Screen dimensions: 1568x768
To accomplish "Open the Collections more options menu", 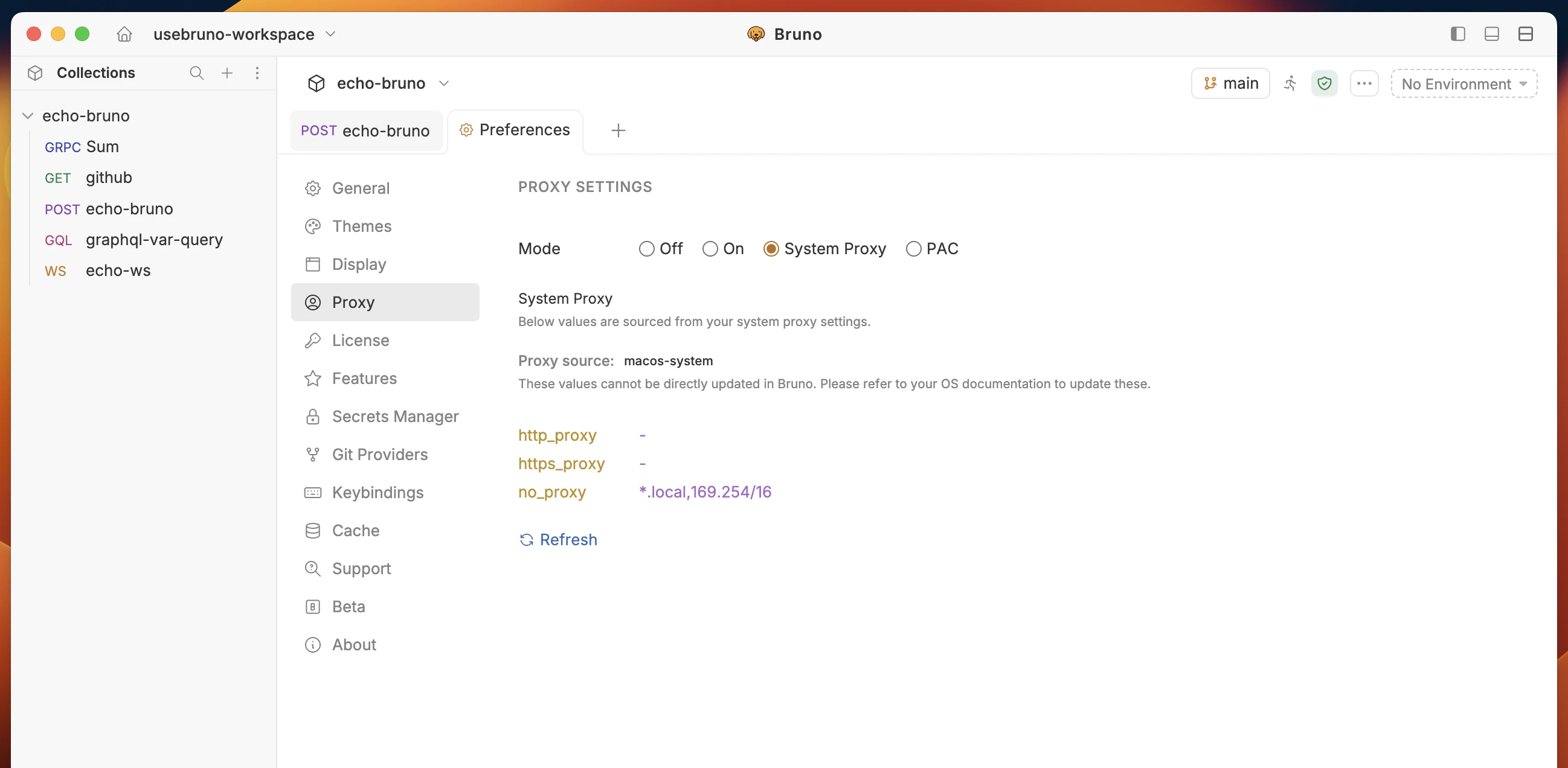I will coord(257,73).
